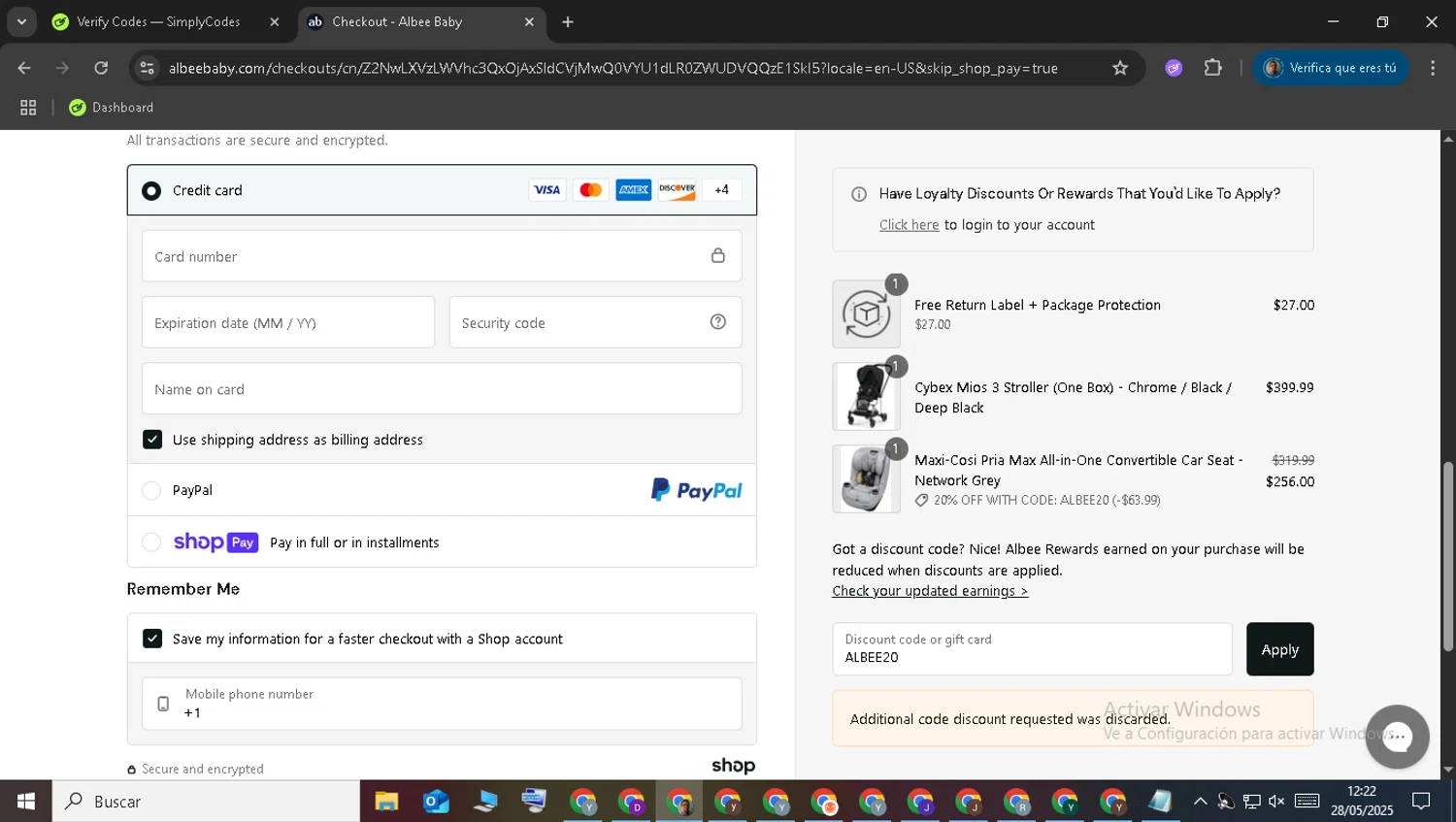1456x822 pixels.
Task: Focus the Card number field
Action: (x=442, y=256)
